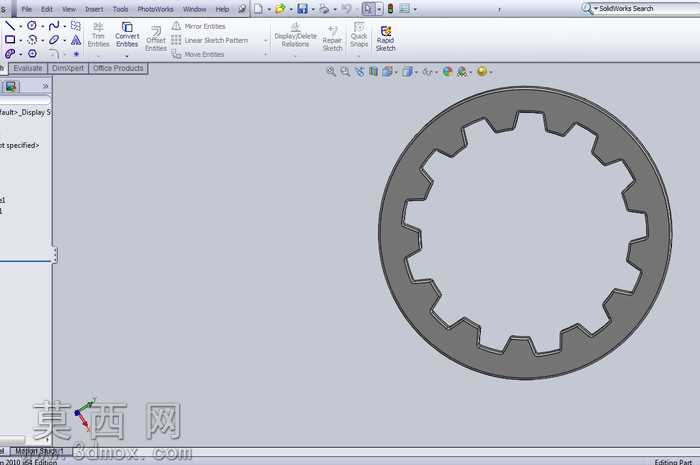700x465 pixels.
Task: Open Quick Snaps
Action: [x=359, y=35]
